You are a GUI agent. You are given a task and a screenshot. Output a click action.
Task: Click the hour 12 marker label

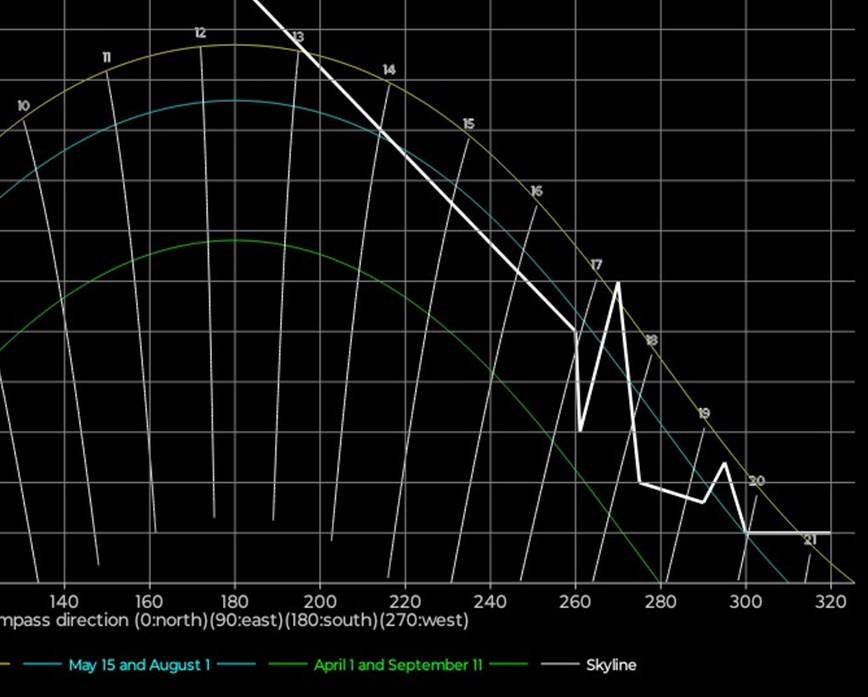point(200,33)
